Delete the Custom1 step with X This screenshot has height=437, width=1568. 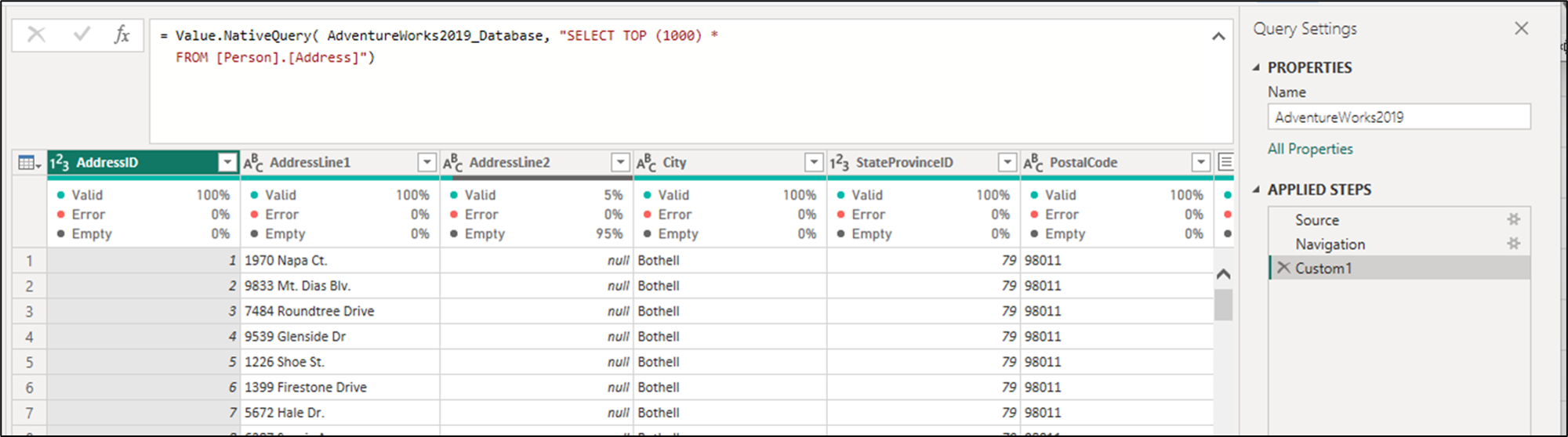tap(1283, 268)
